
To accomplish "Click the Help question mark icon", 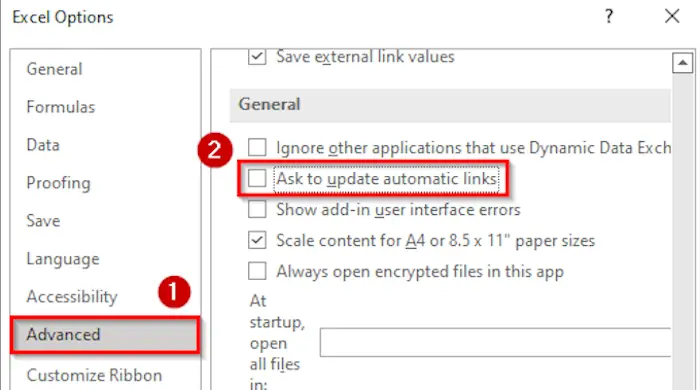I will [609, 17].
